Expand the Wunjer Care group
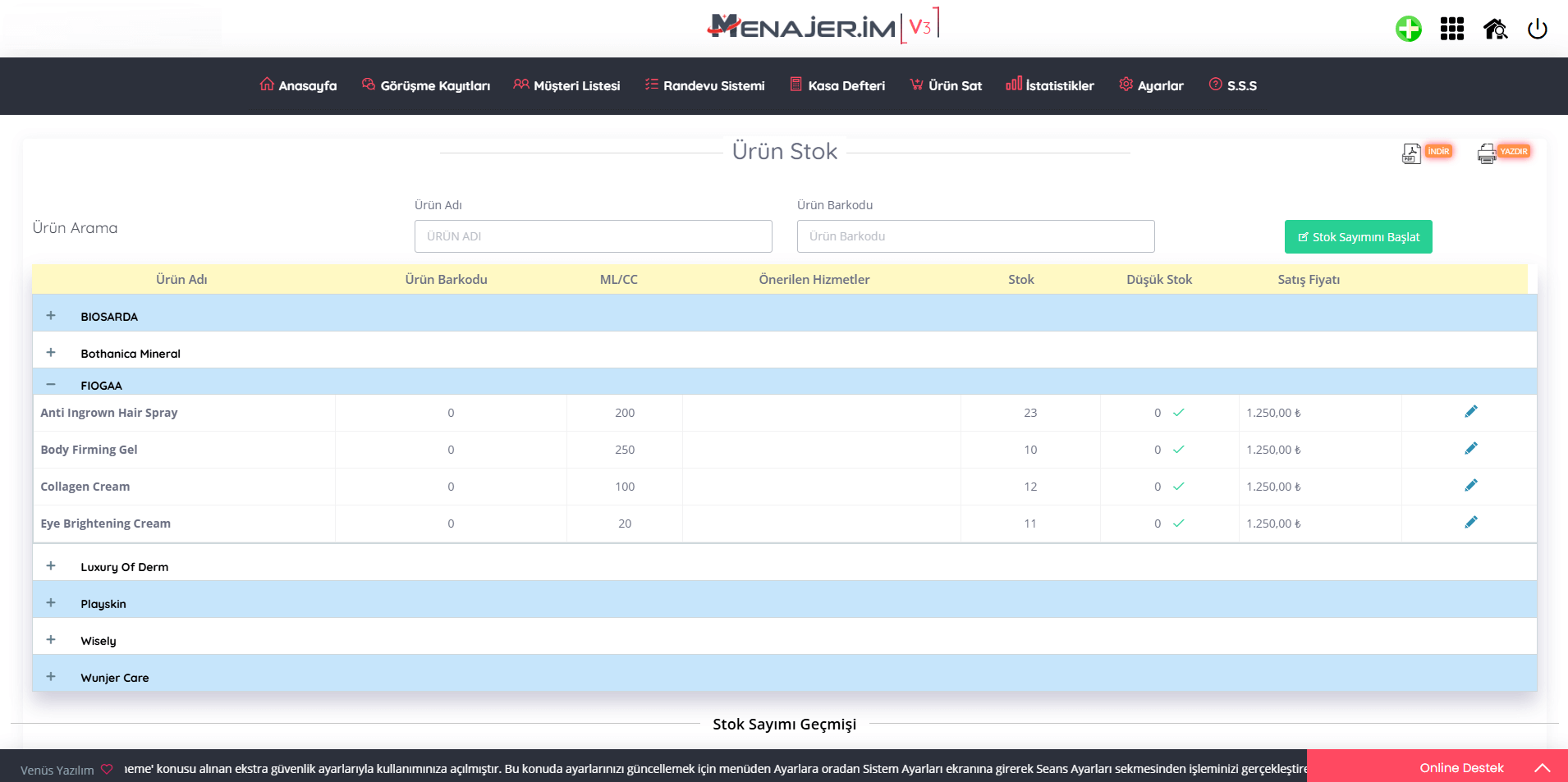This screenshot has width=1568, height=782. 51,677
